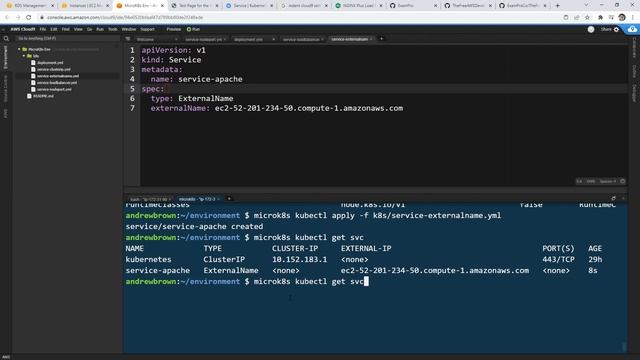Open the Run menu
The height and width of the screenshot is (360, 640).
coord(100,29)
